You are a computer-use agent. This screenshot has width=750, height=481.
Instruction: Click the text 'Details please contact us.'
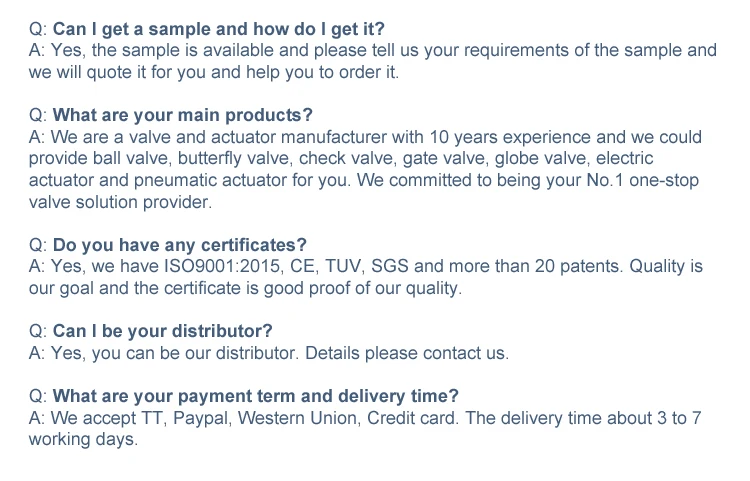point(407,353)
